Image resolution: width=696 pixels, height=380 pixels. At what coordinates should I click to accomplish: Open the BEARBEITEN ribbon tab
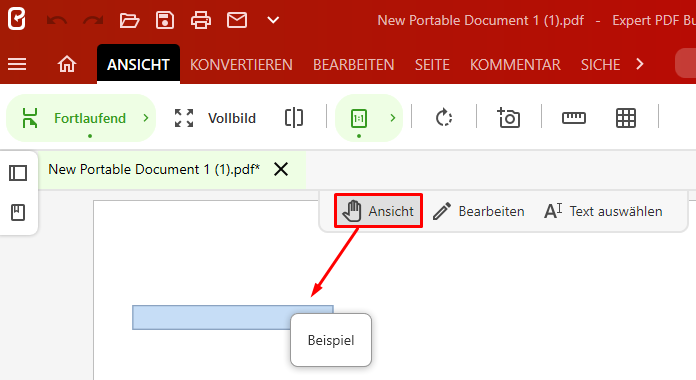353,65
